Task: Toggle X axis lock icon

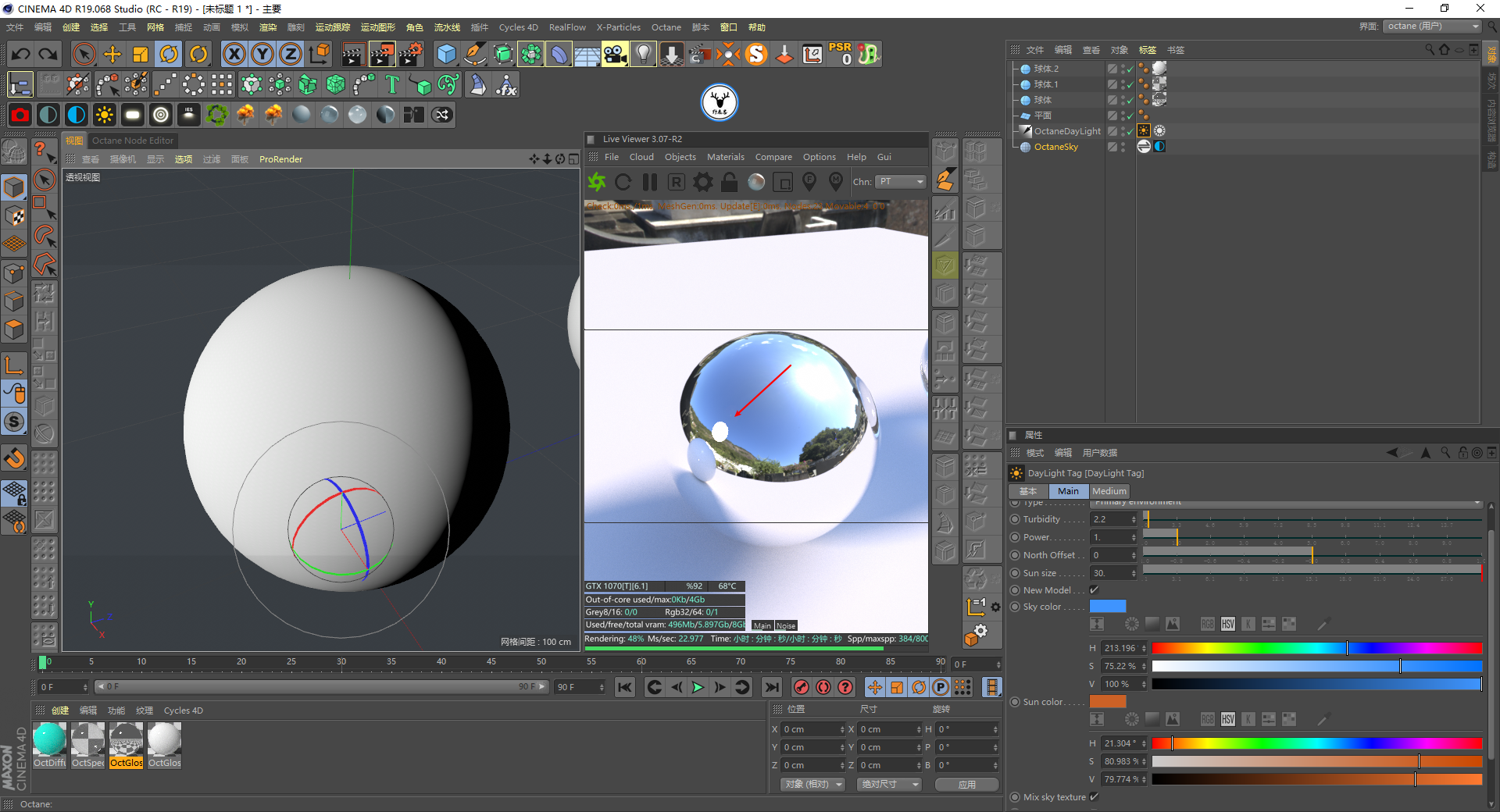Action: (234, 54)
